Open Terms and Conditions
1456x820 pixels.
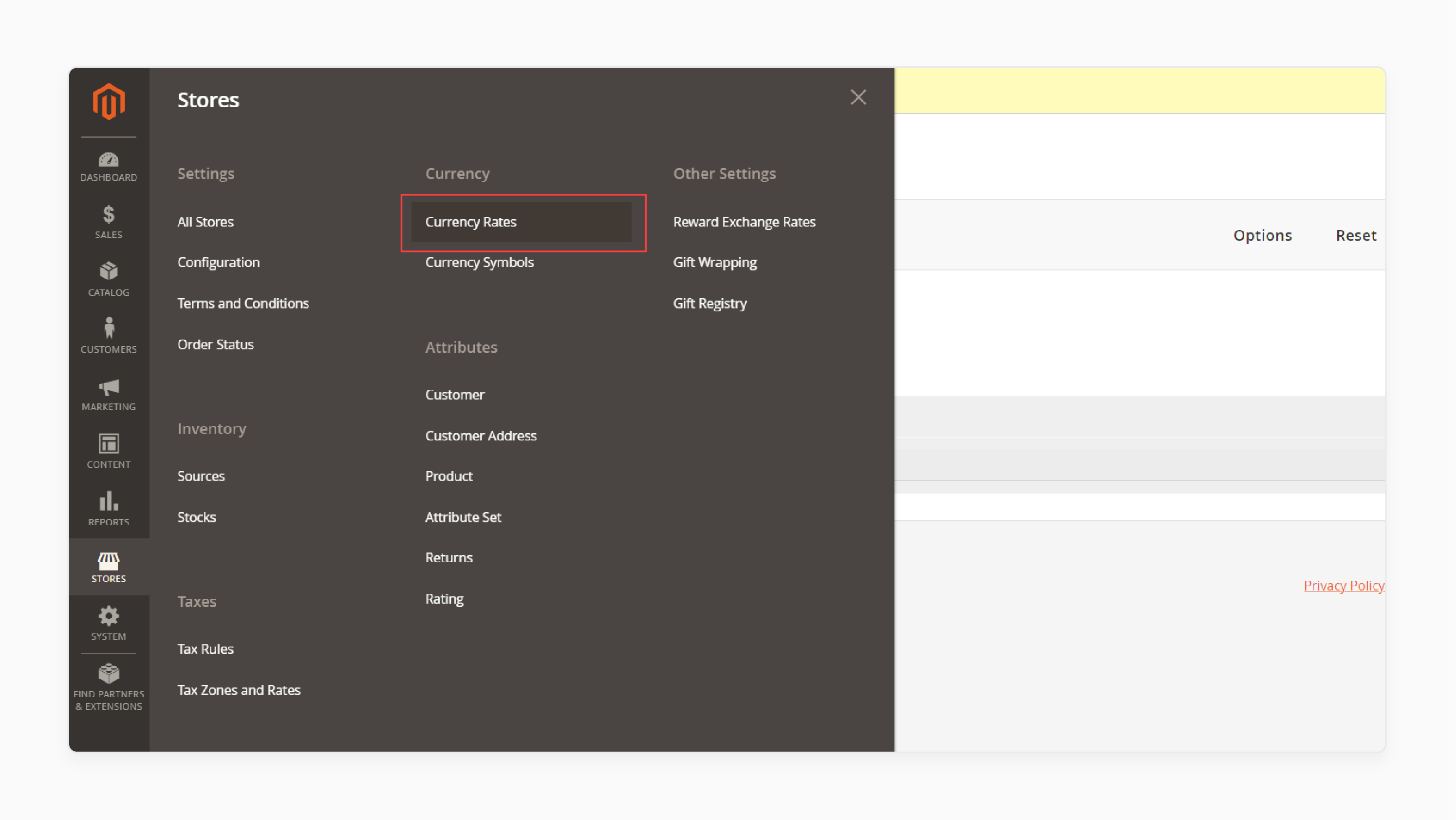coord(243,304)
